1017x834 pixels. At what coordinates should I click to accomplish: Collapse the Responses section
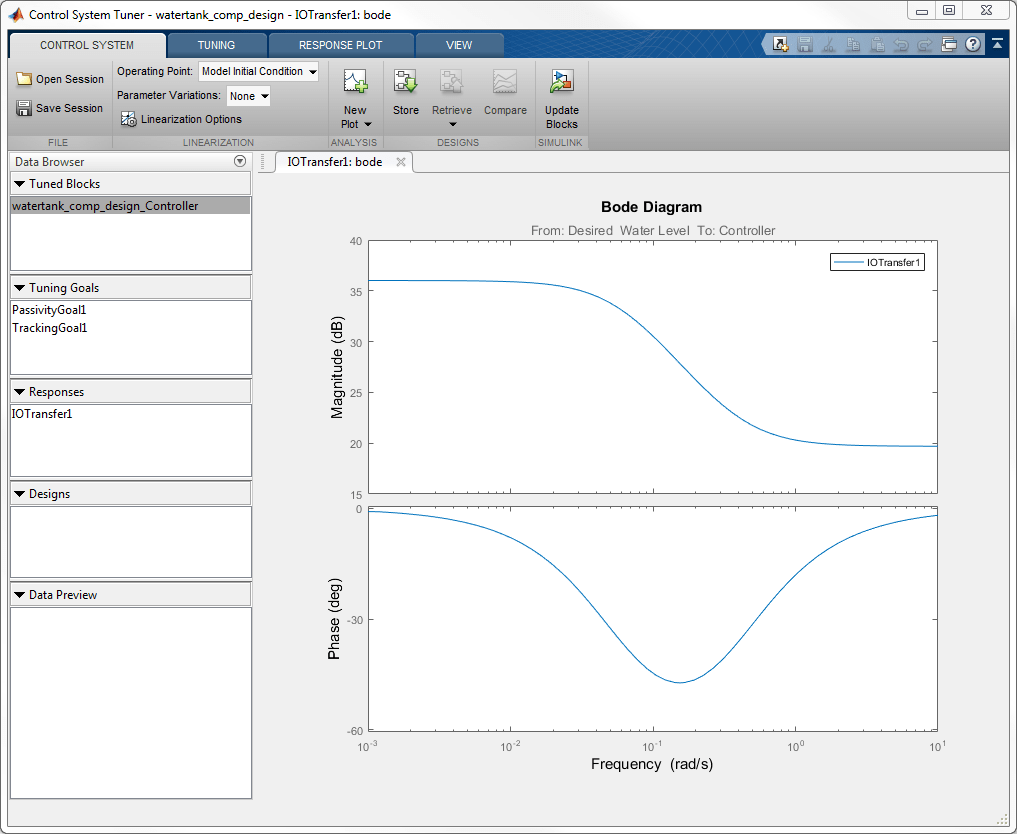19,392
